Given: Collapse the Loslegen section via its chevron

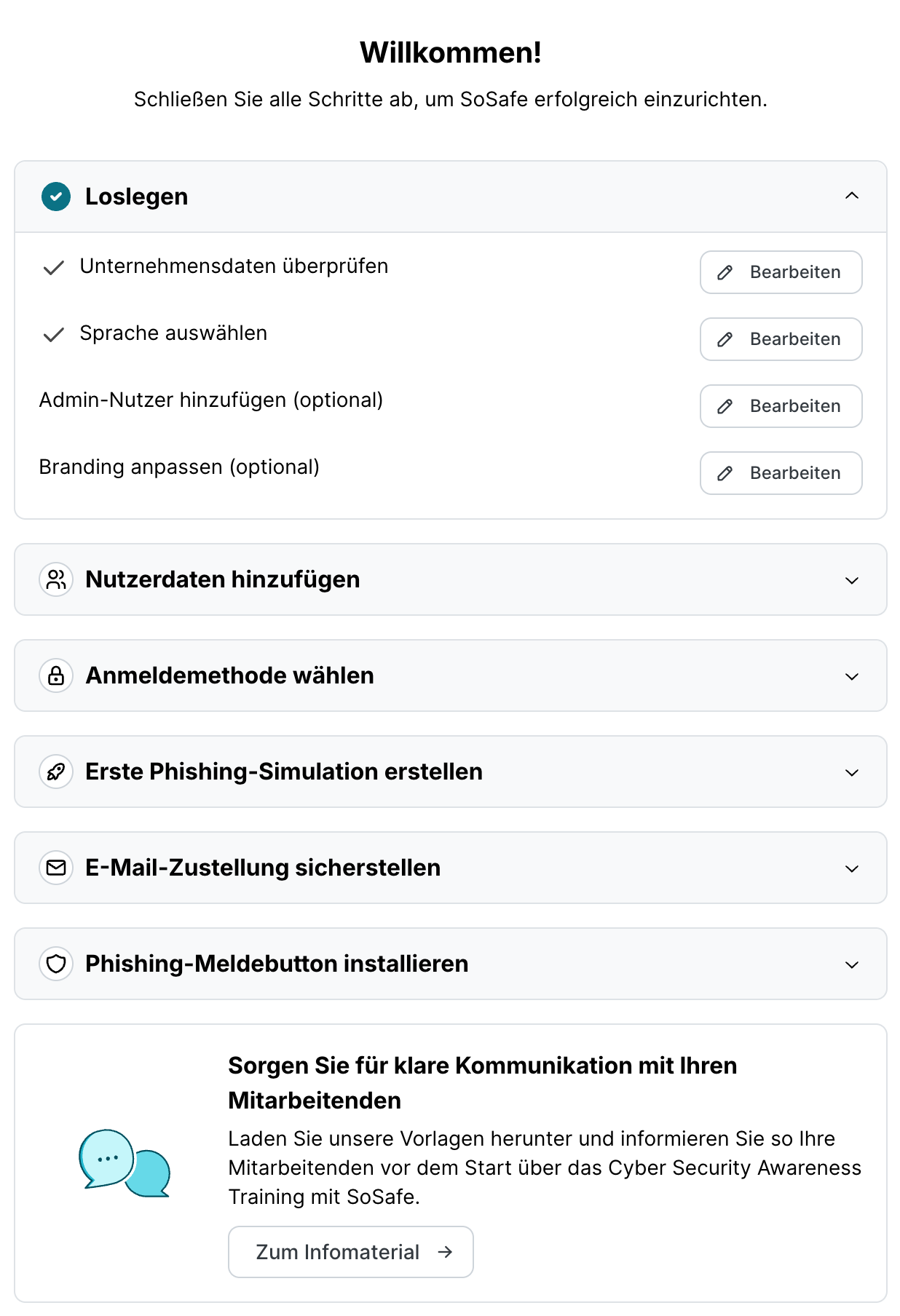Looking at the screenshot, I should pyautogui.click(x=850, y=197).
